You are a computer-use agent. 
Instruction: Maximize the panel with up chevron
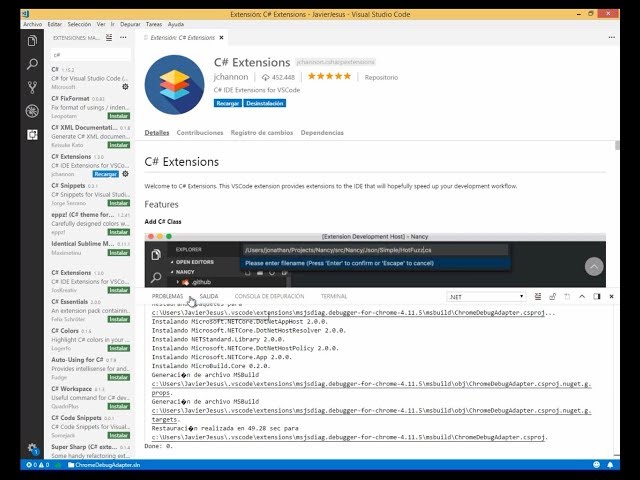point(582,297)
